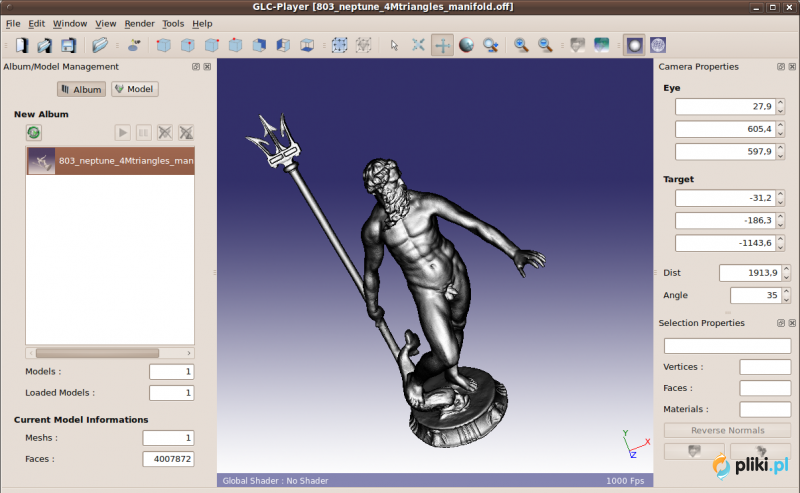Open the green shader selection icon

click(x=602, y=45)
